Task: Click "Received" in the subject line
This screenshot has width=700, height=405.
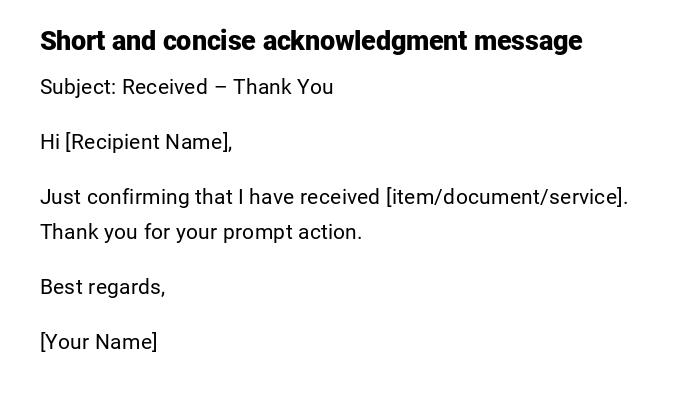Action: coord(164,88)
